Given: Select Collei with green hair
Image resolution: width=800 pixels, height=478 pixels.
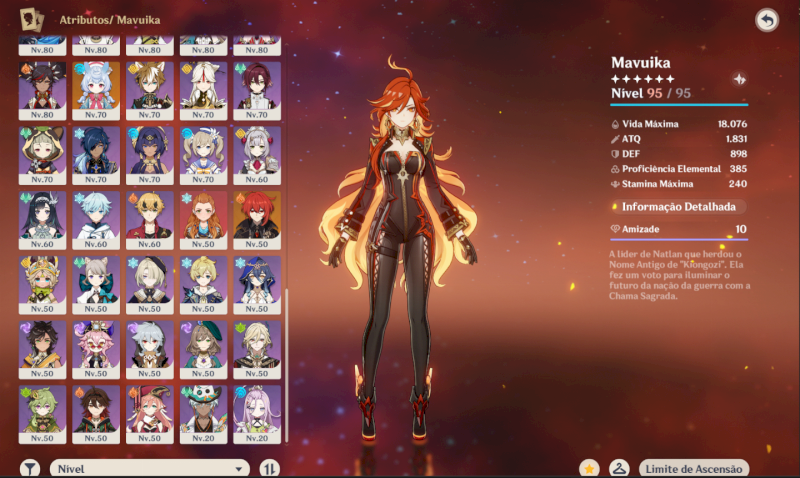Looking at the screenshot, I should pyautogui.click(x=42, y=415).
